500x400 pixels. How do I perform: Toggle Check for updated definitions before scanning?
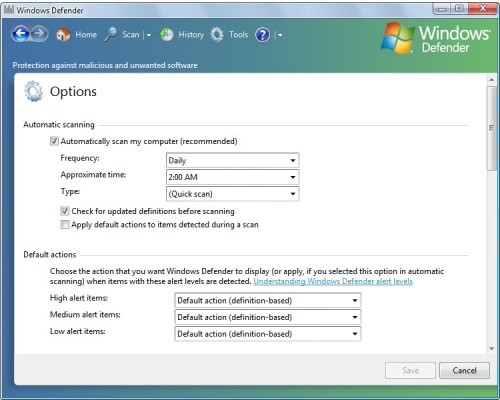click(65, 211)
